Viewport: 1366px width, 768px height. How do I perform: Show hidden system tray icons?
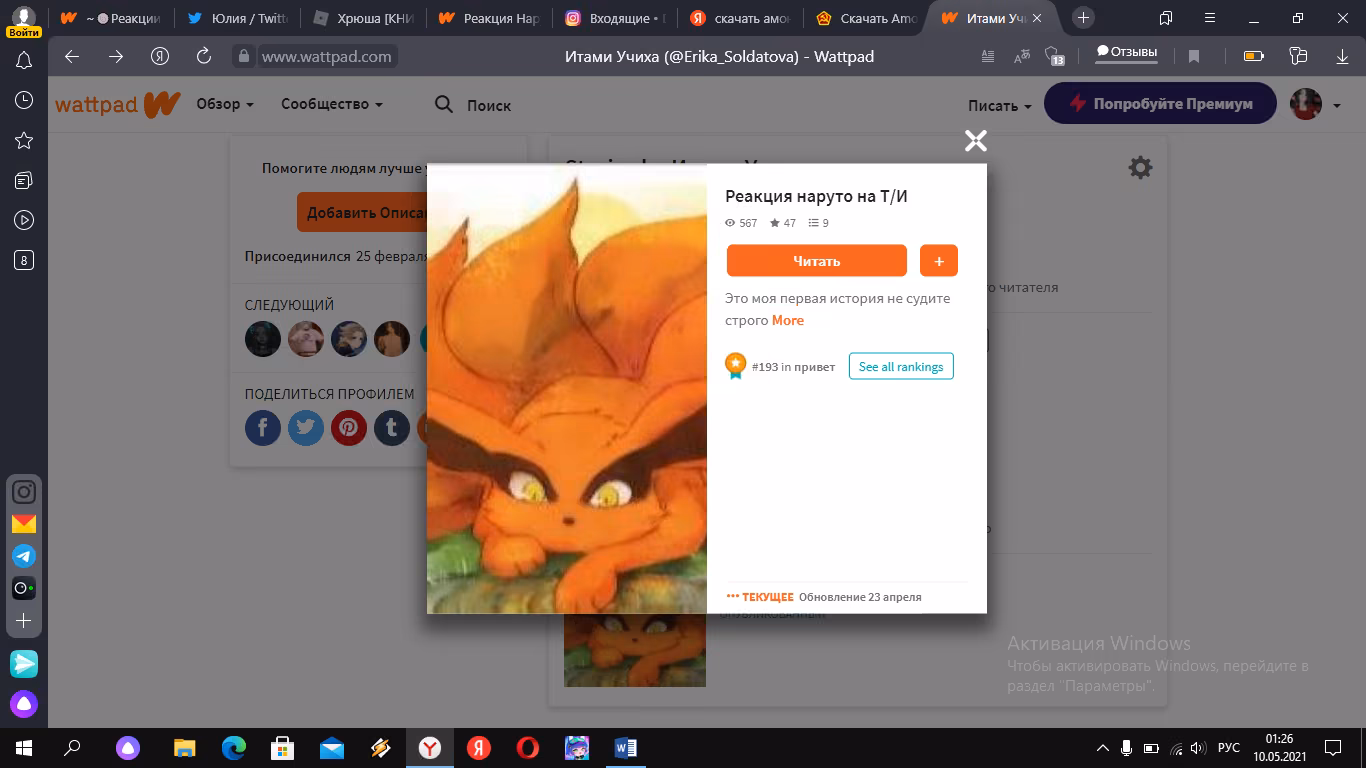(x=1103, y=748)
